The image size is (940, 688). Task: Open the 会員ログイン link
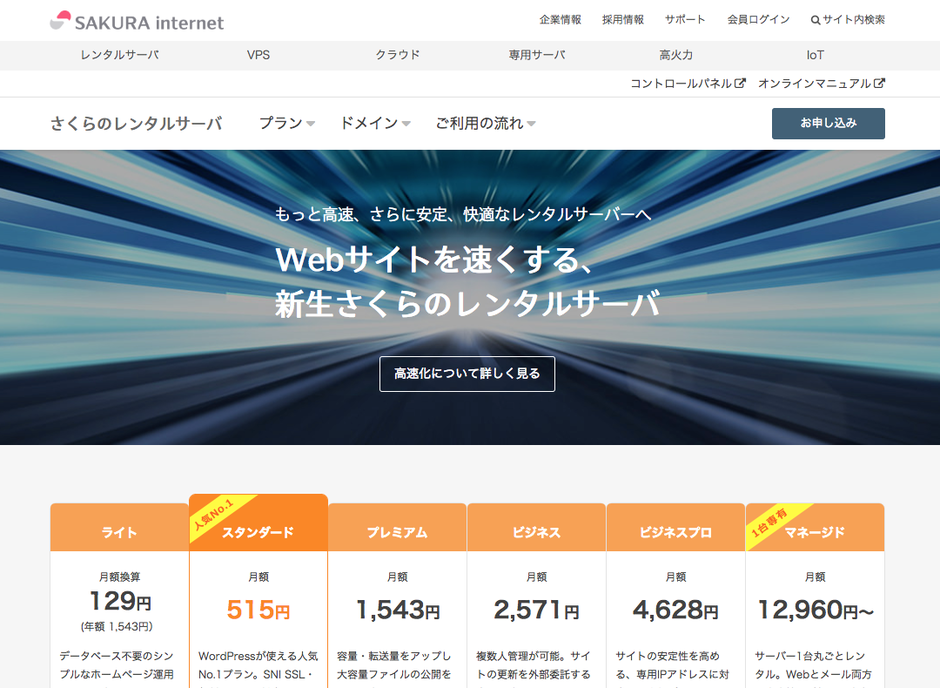click(x=758, y=20)
